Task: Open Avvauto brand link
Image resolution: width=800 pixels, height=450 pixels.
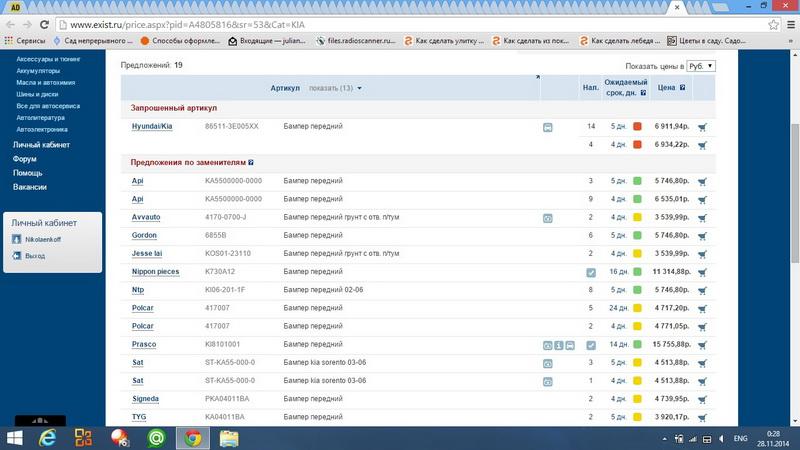Action: point(146,217)
